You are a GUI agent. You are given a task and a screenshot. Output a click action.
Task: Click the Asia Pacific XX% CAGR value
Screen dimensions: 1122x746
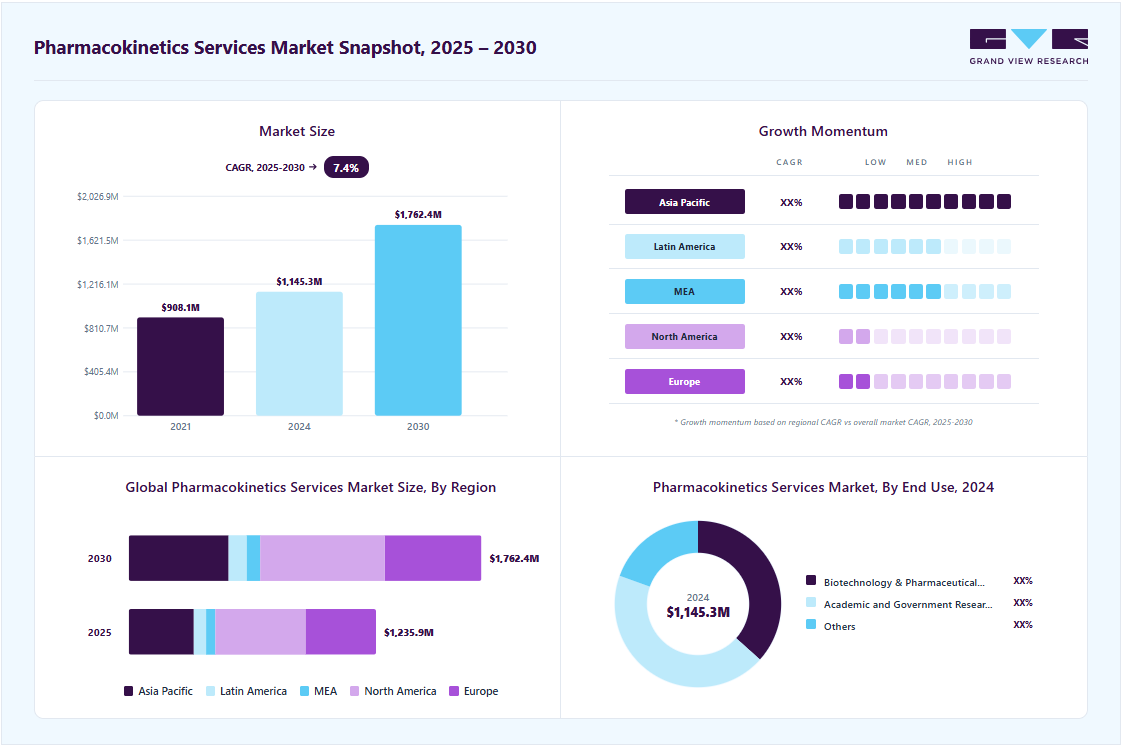(791, 202)
